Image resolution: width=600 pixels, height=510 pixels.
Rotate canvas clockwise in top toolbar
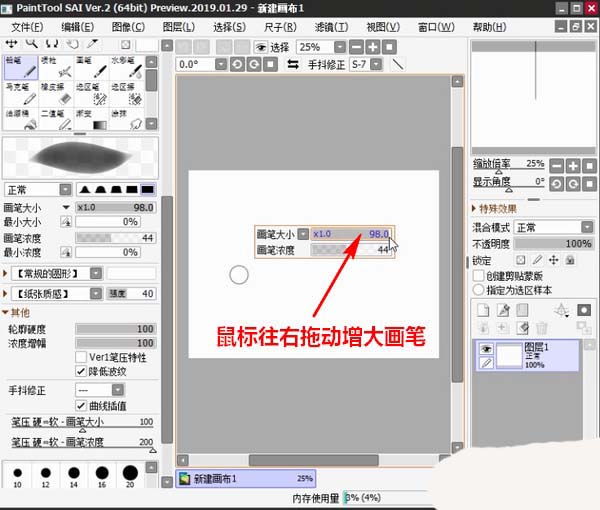[254, 64]
